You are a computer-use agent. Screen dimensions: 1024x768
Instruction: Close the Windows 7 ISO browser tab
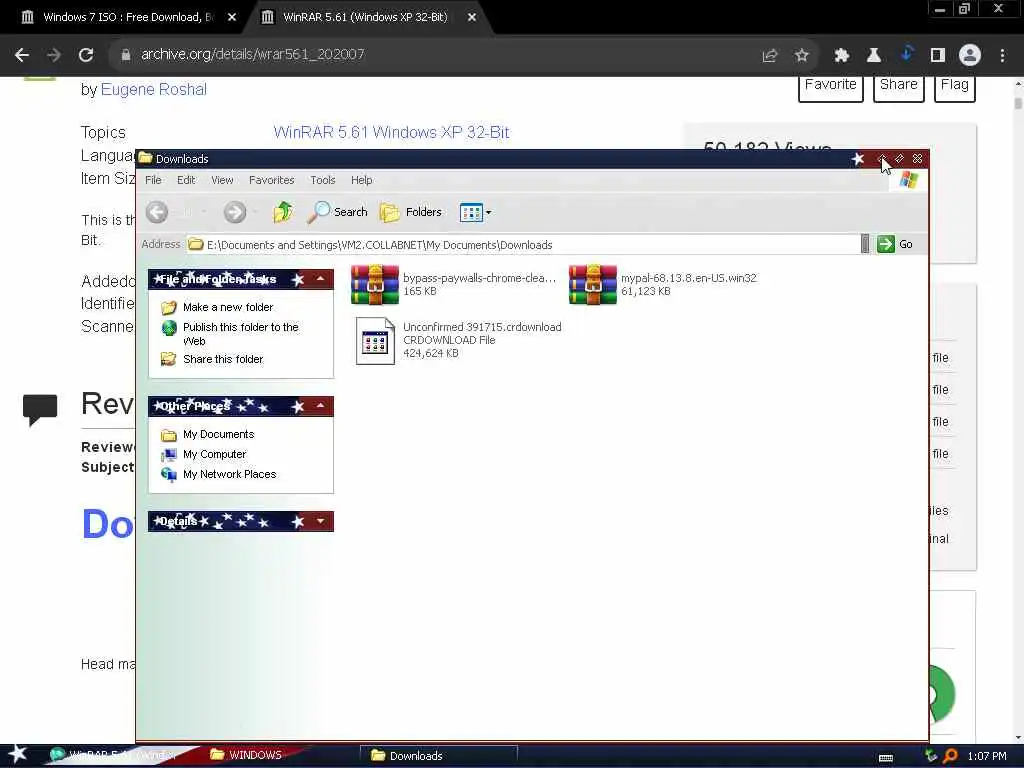tap(232, 18)
